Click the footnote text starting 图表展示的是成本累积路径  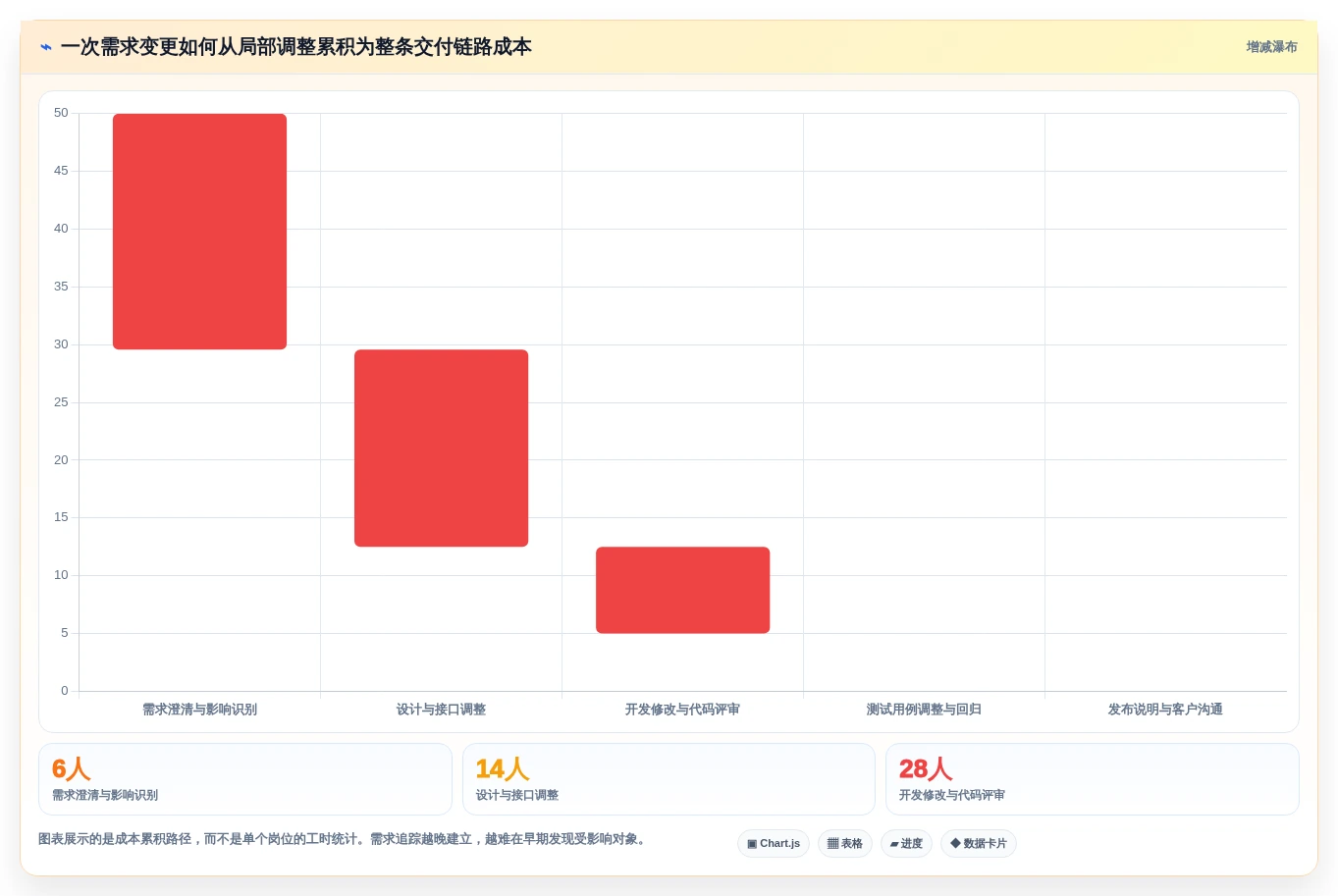point(344,840)
